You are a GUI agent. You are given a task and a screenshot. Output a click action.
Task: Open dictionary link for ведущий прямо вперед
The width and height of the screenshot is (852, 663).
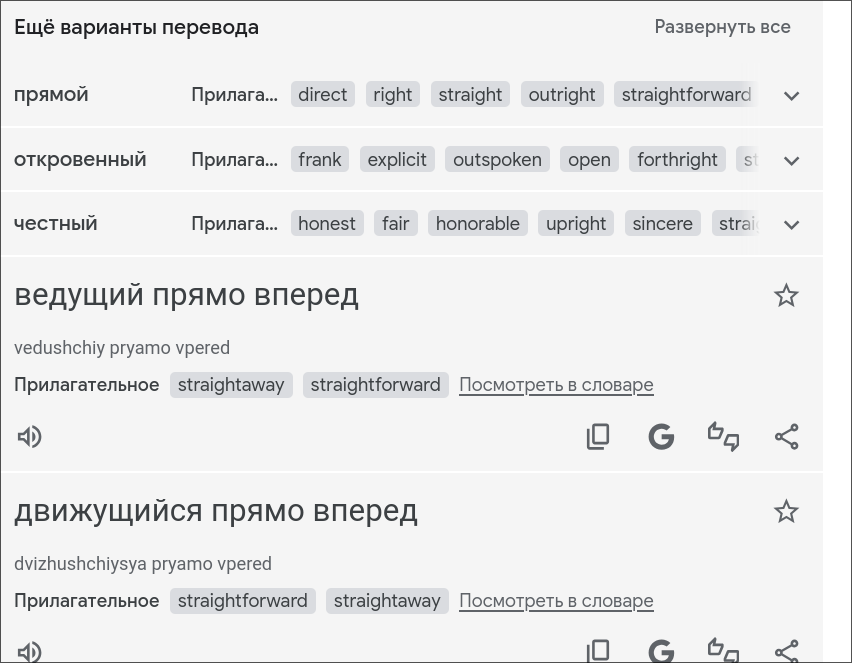tap(556, 385)
